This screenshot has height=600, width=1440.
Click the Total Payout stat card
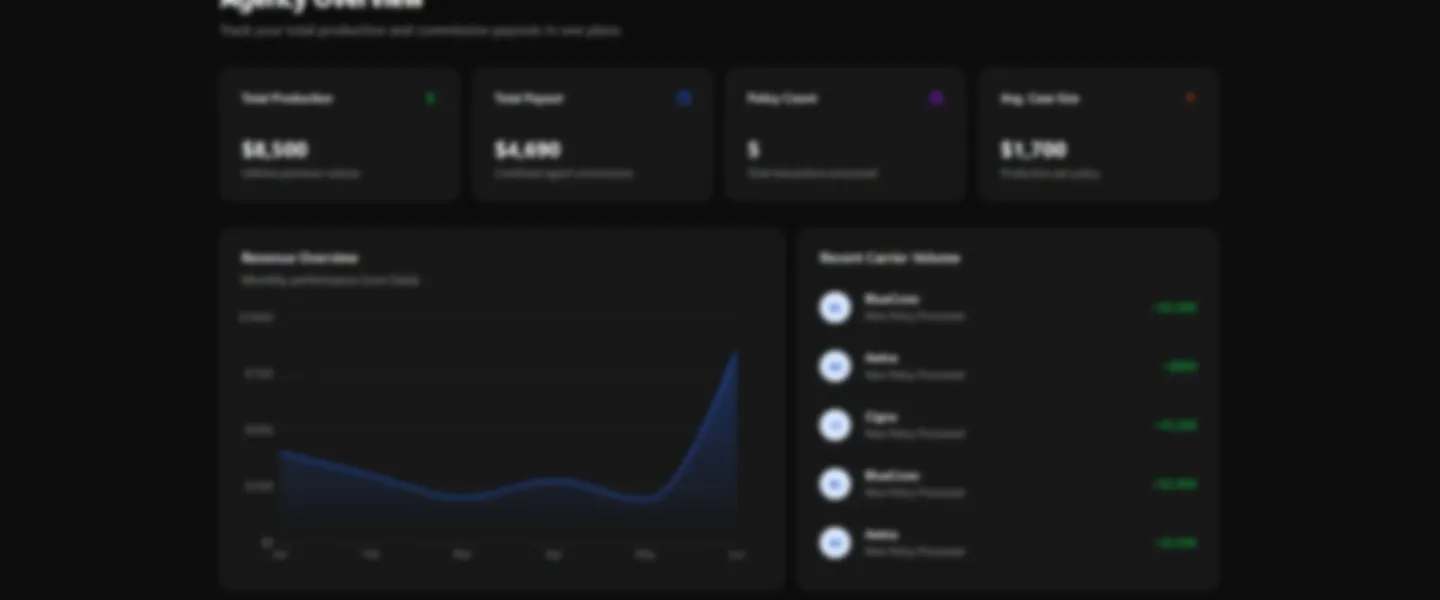click(592, 134)
